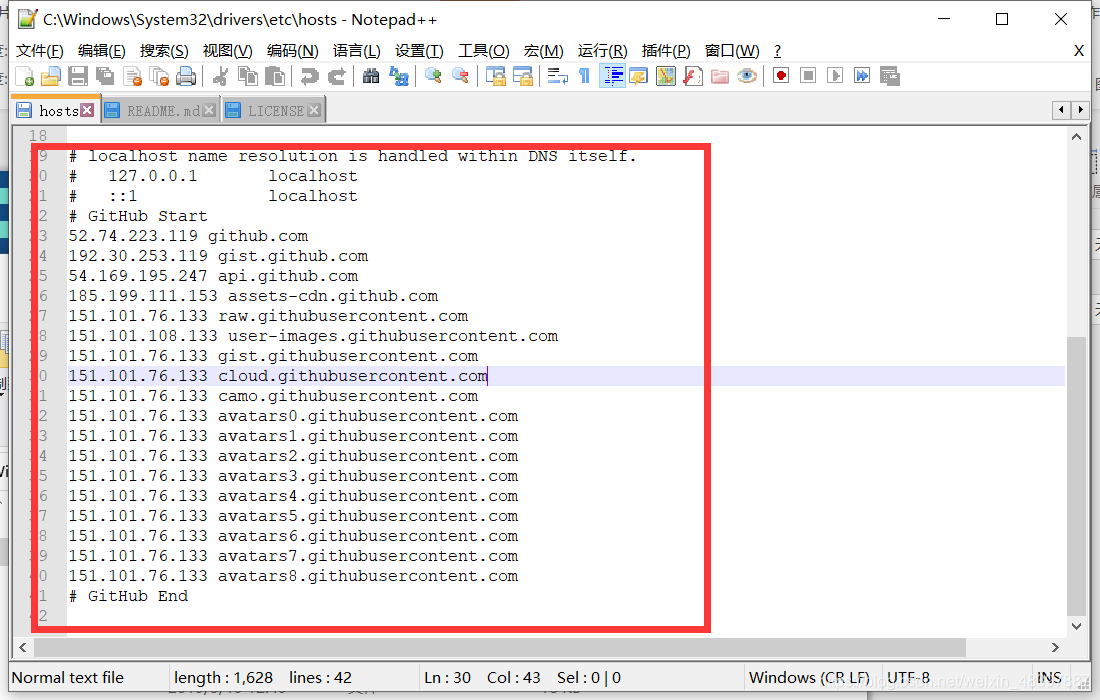Close the LICENSE tab with its X
This screenshot has height=700, width=1100.
pyautogui.click(x=314, y=110)
